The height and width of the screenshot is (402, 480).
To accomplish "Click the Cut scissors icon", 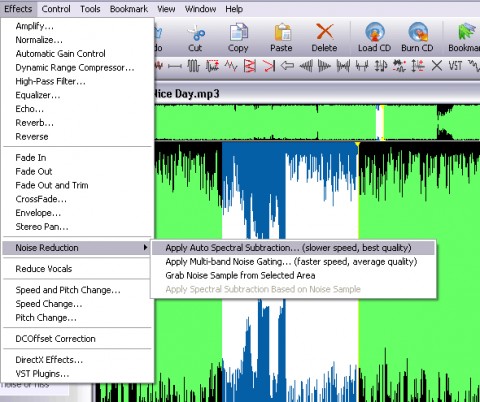I will (196, 33).
